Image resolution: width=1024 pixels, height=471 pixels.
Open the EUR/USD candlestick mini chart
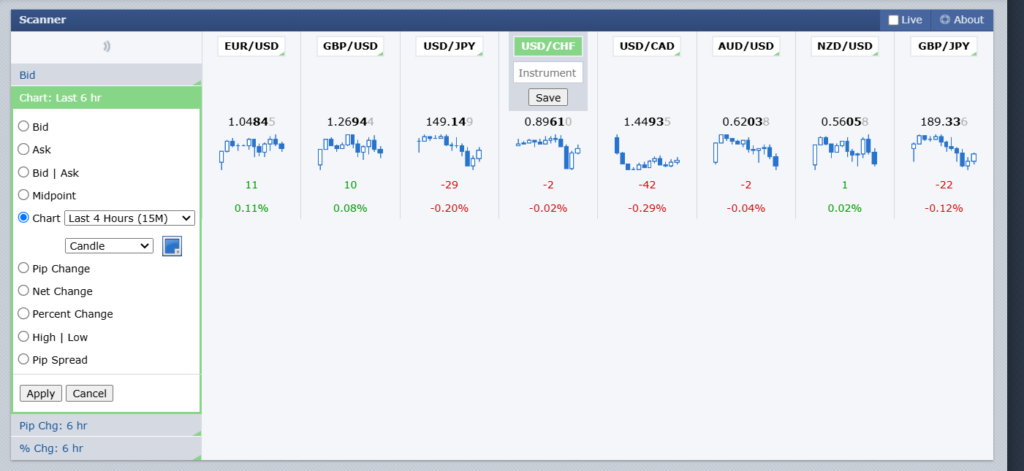[x=251, y=152]
